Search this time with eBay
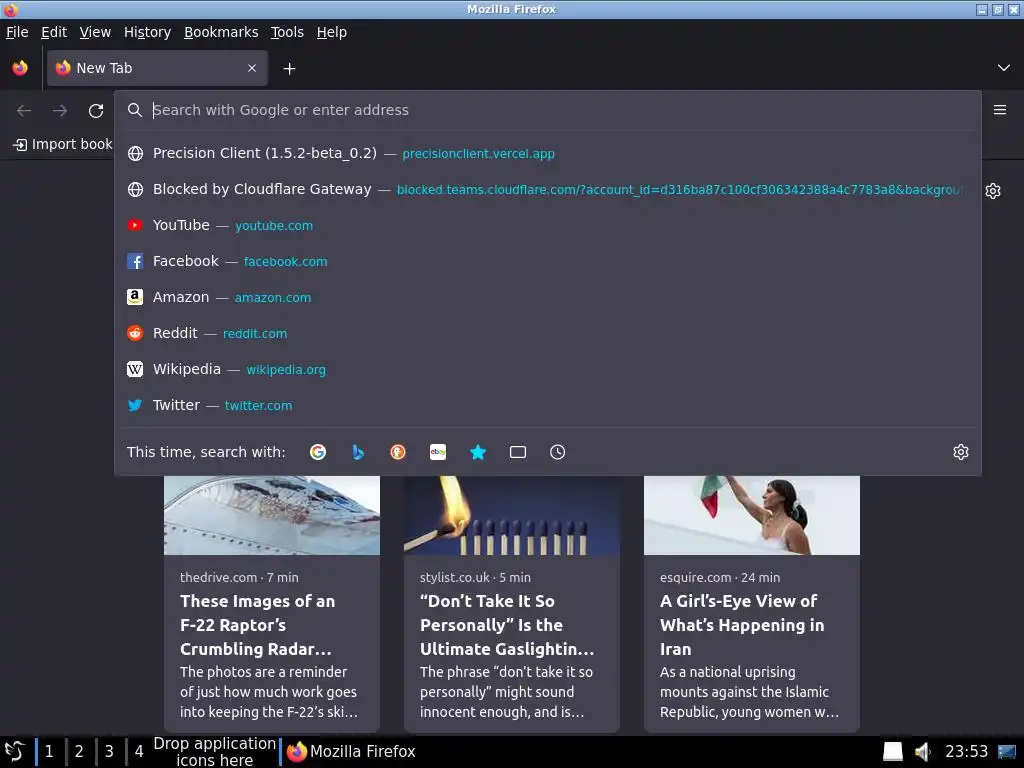The height and width of the screenshot is (768, 1024). pyautogui.click(x=438, y=452)
